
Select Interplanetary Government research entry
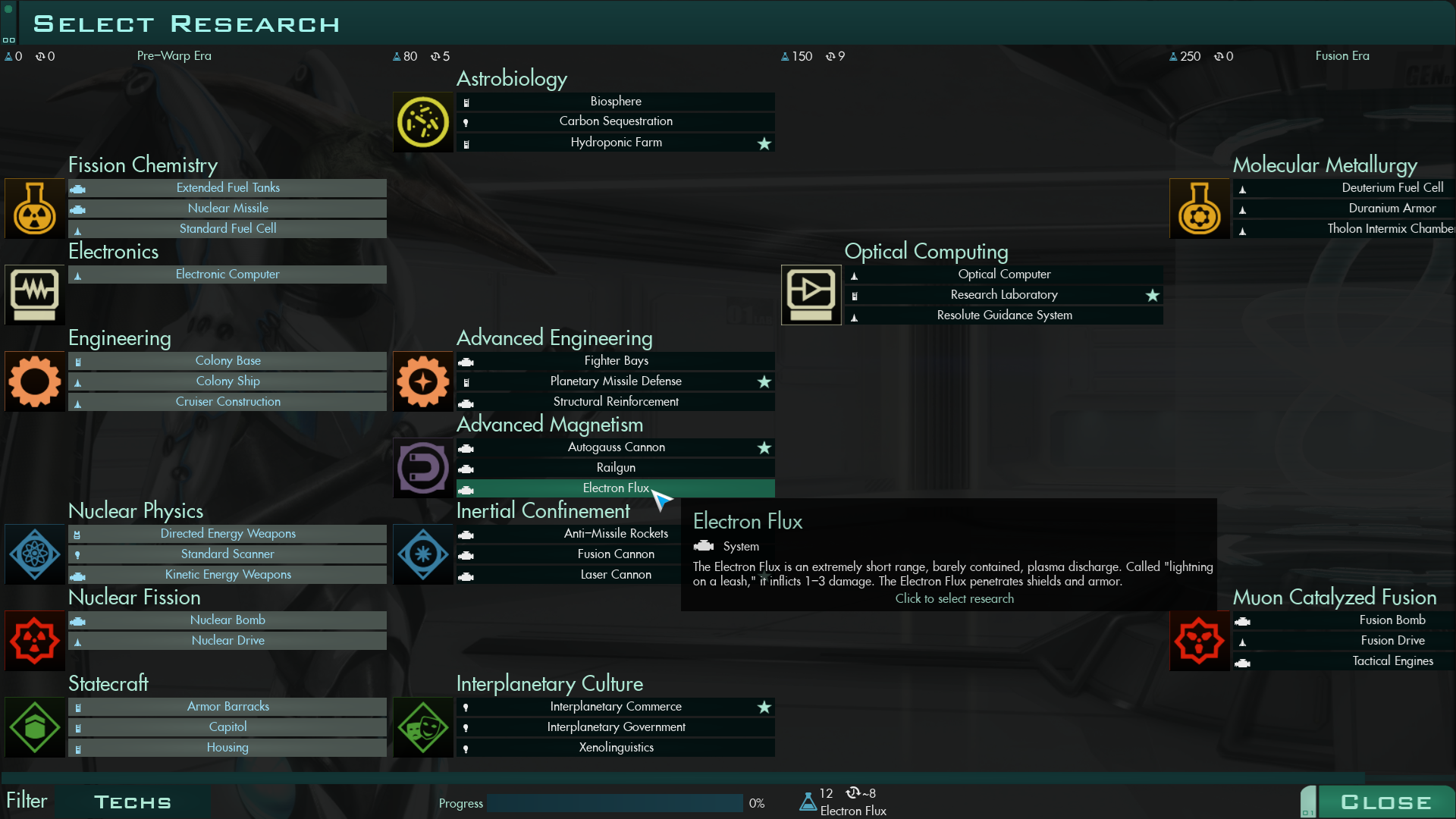[x=616, y=727]
